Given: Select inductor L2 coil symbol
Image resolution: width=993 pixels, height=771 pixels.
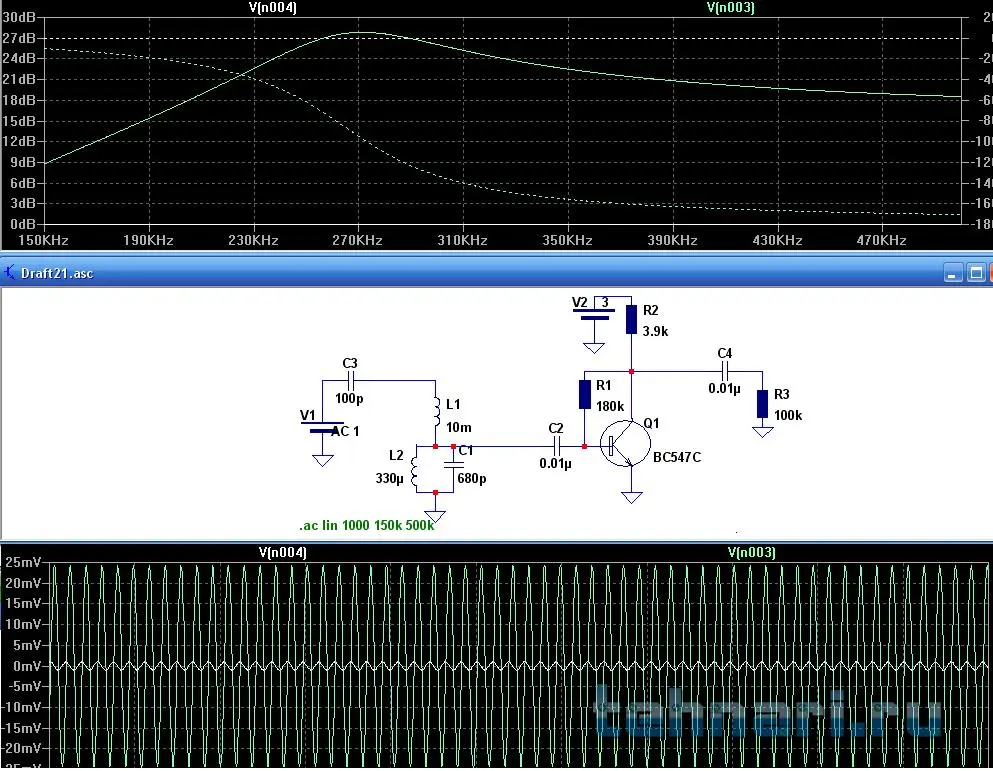Looking at the screenshot, I should point(415,471).
